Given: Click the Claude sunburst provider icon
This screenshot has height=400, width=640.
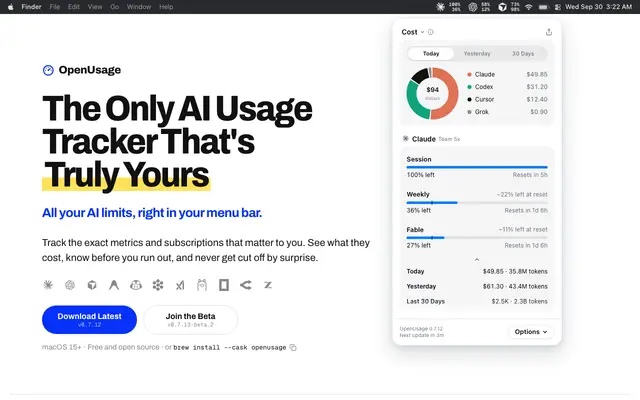Looking at the screenshot, I should 48,285.
